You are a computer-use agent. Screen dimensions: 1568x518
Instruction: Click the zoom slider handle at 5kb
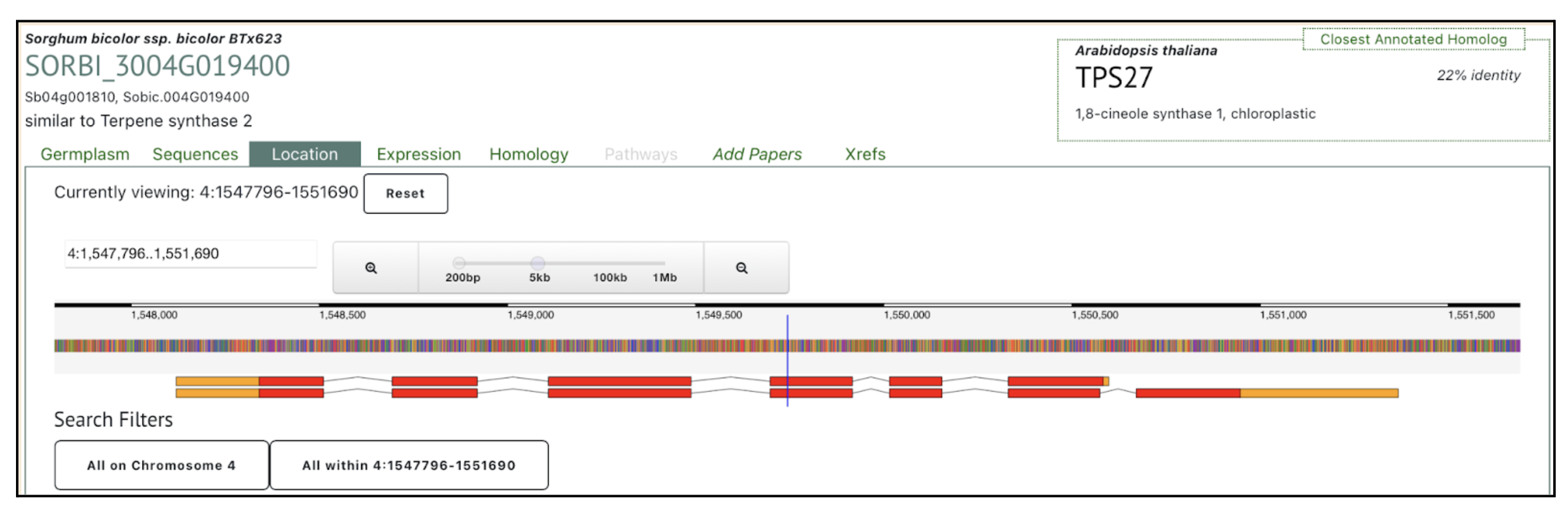pyautogui.click(x=537, y=263)
